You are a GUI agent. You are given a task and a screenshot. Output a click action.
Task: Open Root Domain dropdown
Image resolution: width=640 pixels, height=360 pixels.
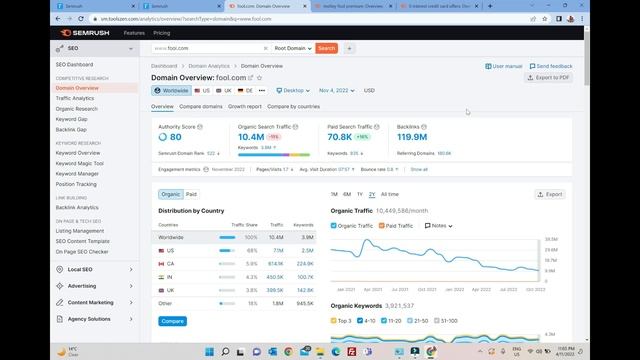click(x=293, y=48)
